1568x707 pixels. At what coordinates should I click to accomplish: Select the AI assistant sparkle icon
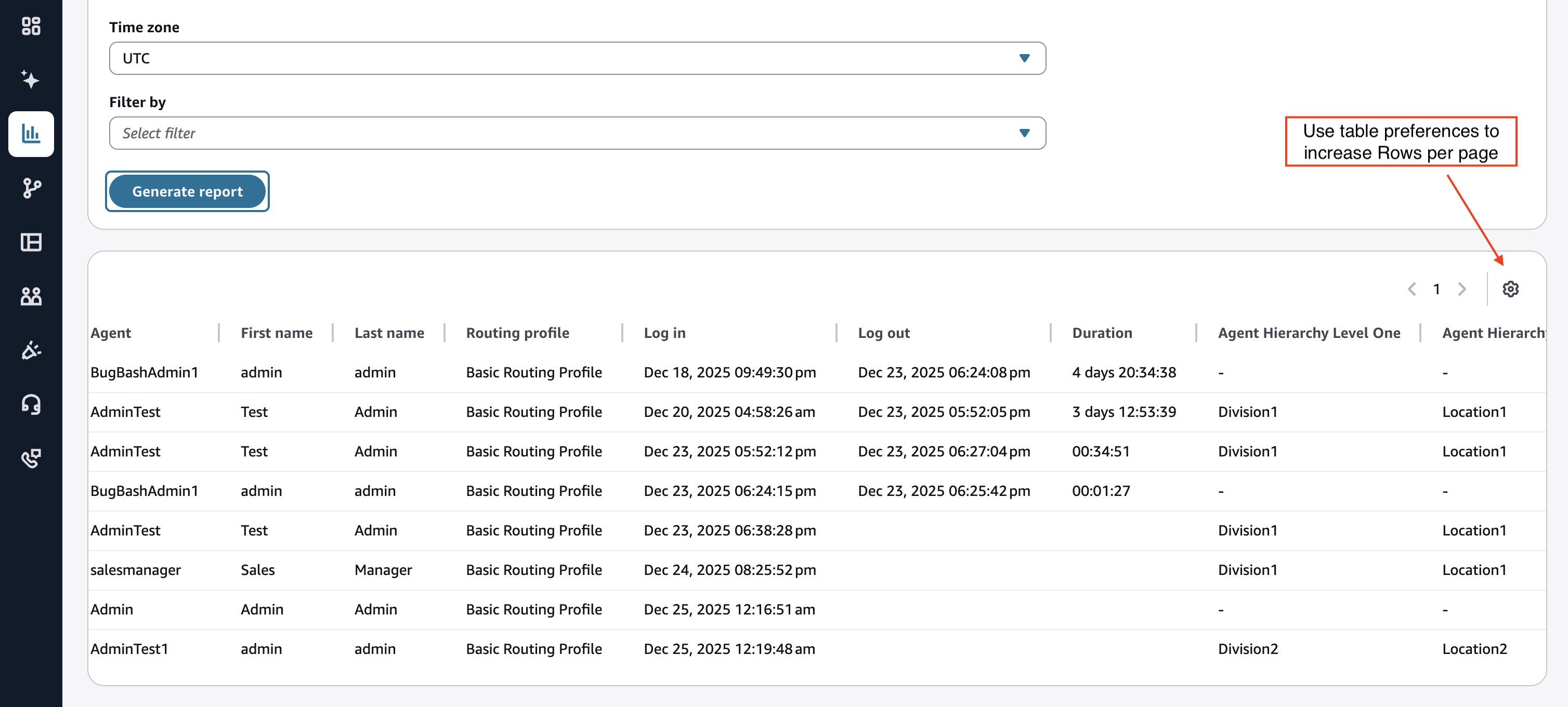31,80
